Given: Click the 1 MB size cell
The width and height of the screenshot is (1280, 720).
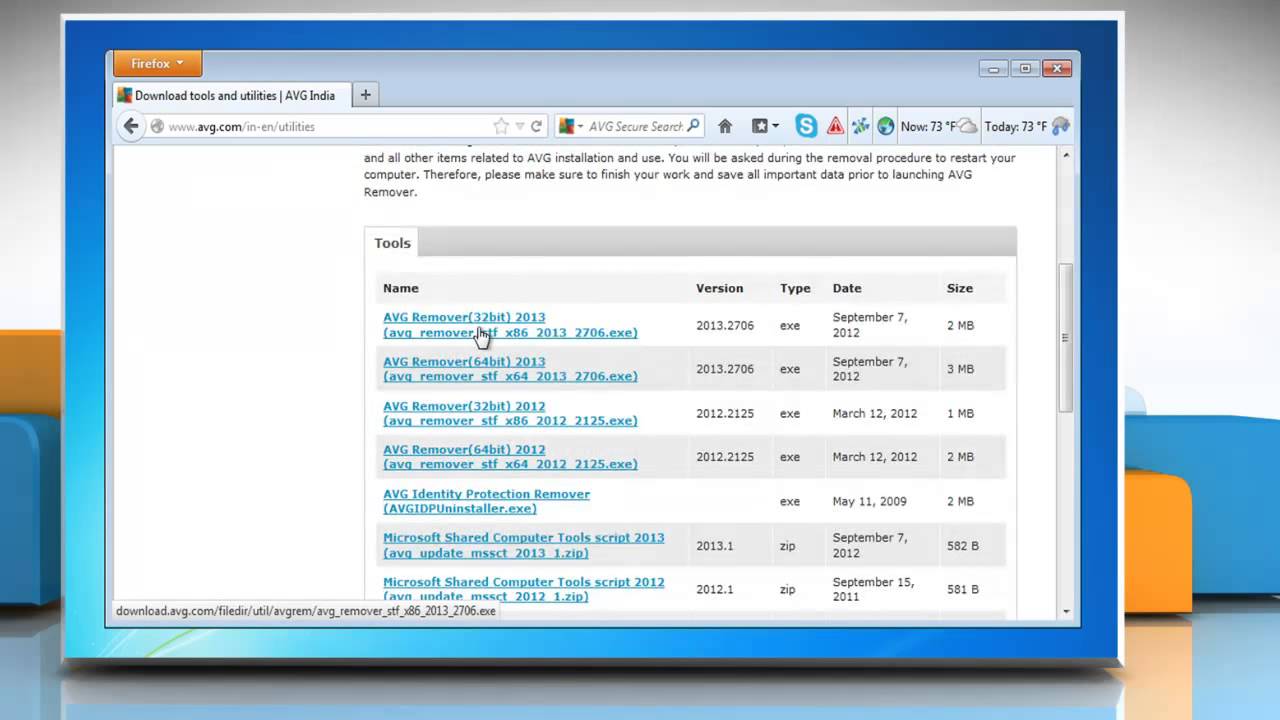Looking at the screenshot, I should (x=960, y=413).
